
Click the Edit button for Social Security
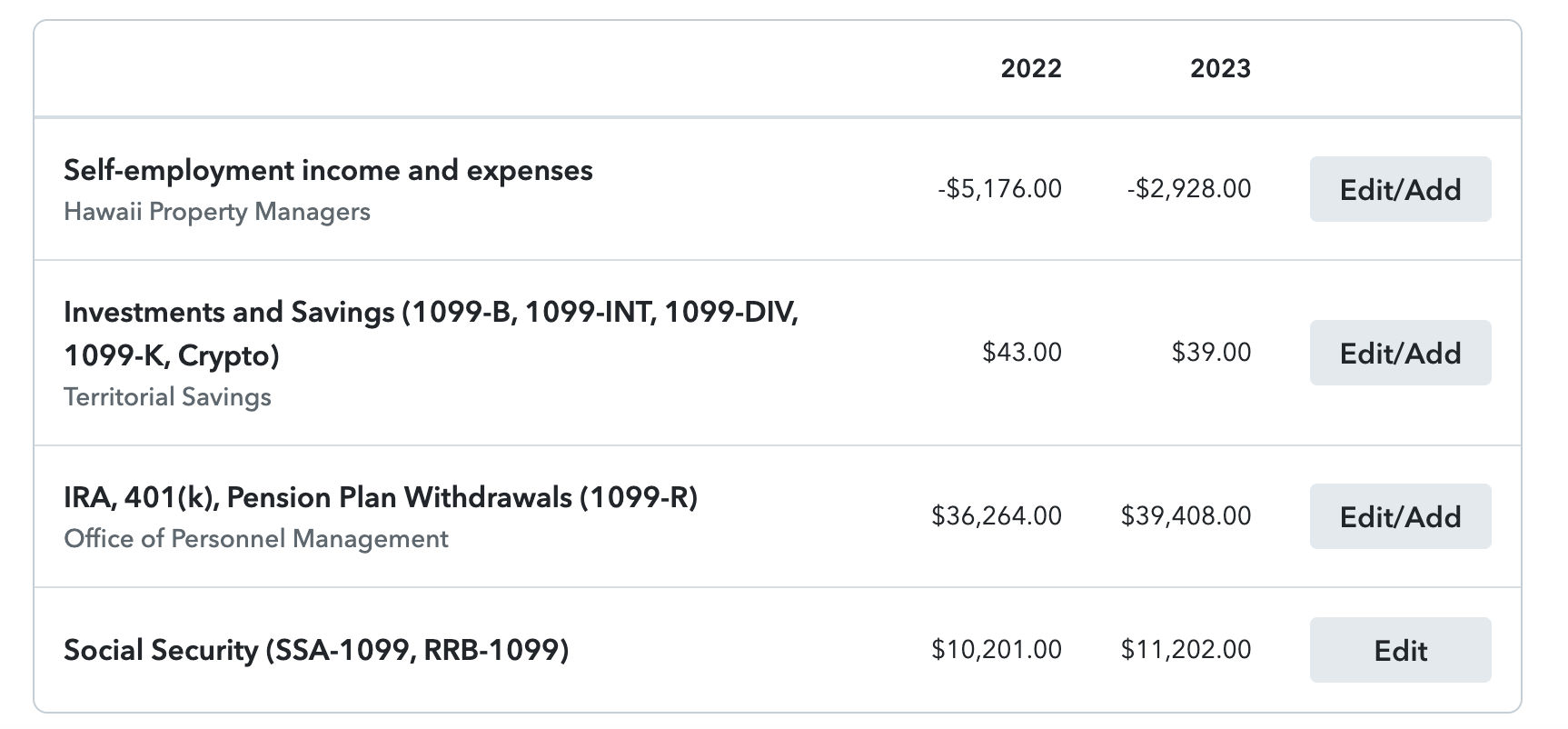click(x=1399, y=650)
